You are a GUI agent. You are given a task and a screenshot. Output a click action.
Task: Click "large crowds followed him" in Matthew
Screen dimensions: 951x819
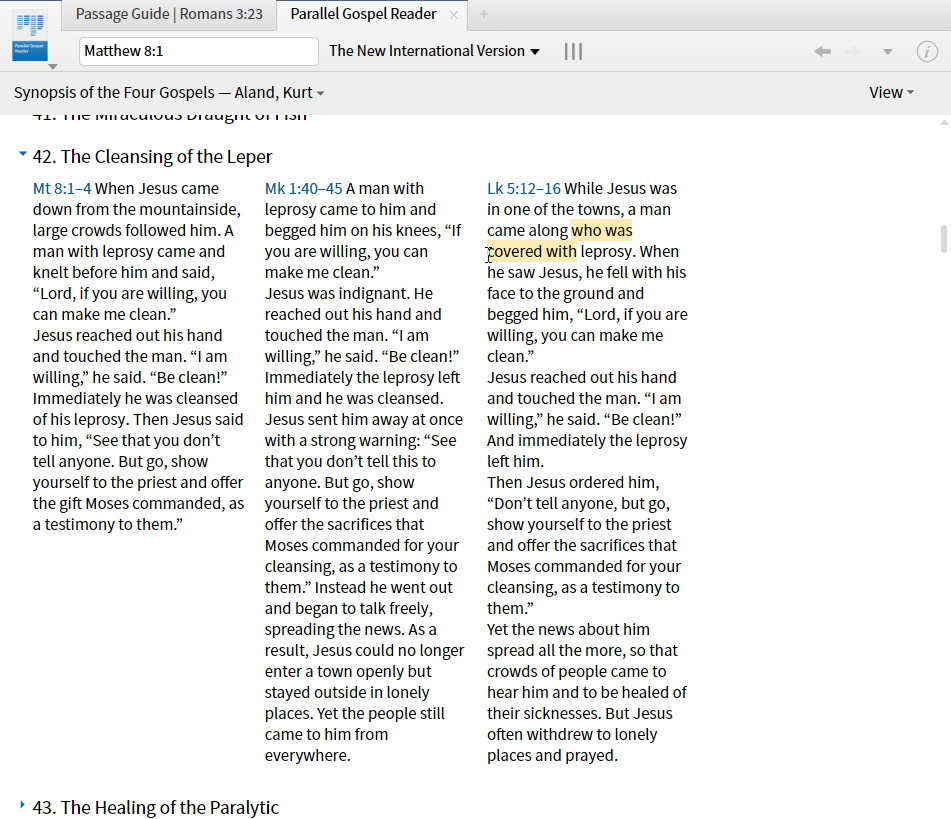click(126, 231)
